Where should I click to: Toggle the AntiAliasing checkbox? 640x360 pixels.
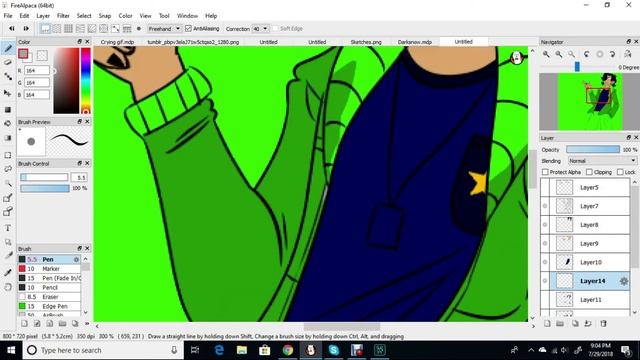click(188, 29)
